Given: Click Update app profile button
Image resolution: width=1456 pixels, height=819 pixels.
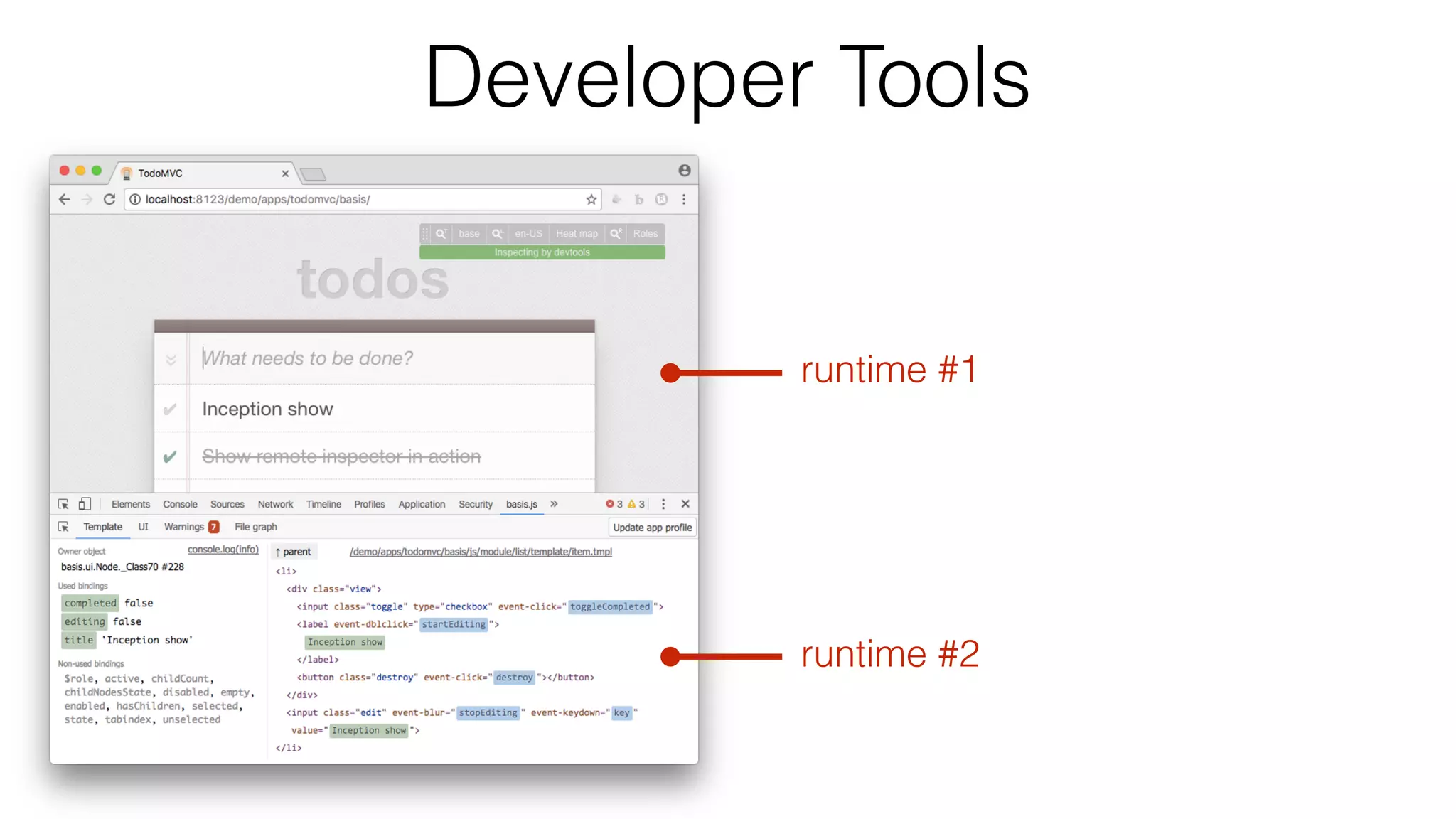Looking at the screenshot, I should tap(653, 528).
